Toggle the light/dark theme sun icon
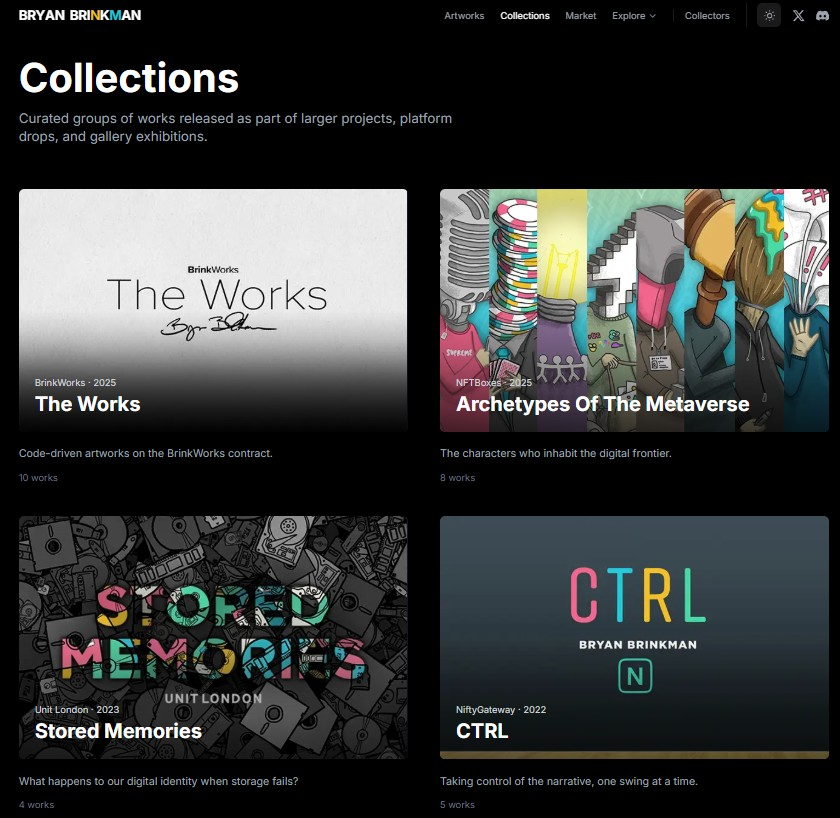This screenshot has height=818, width=840. tap(769, 16)
